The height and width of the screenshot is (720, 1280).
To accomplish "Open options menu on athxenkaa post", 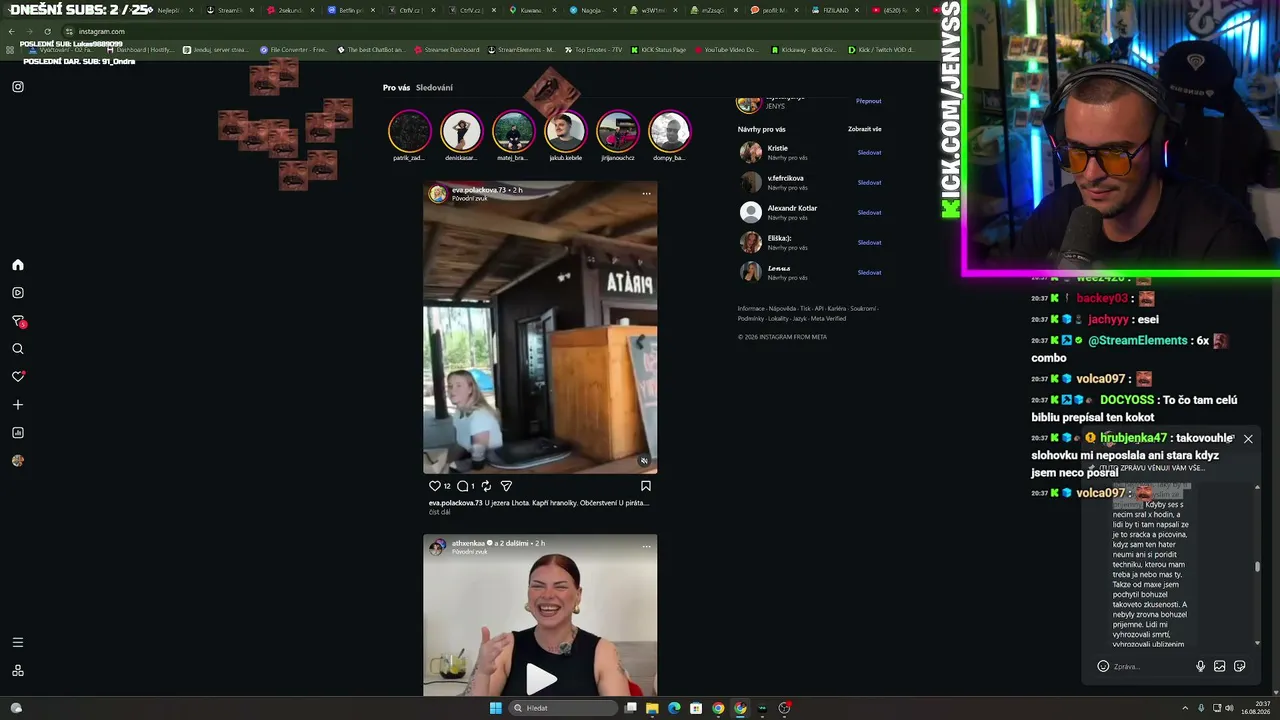I will coord(646,546).
